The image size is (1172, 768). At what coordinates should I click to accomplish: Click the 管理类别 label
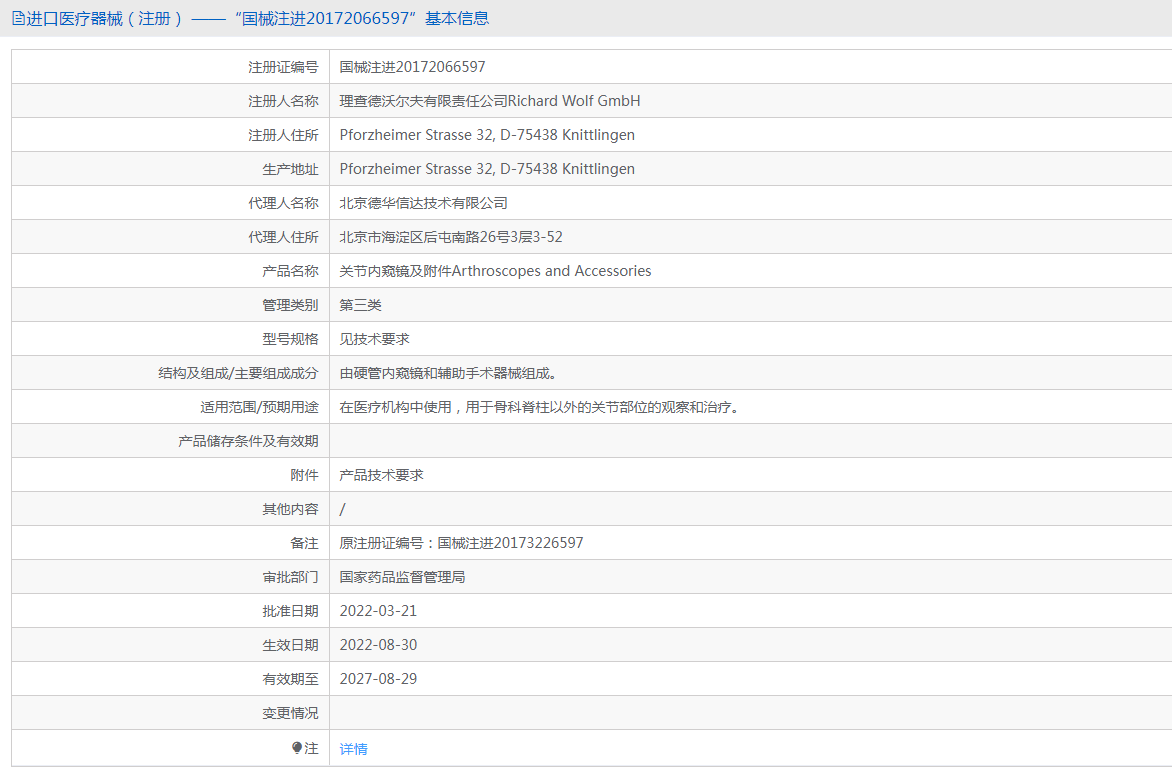tap(290, 305)
